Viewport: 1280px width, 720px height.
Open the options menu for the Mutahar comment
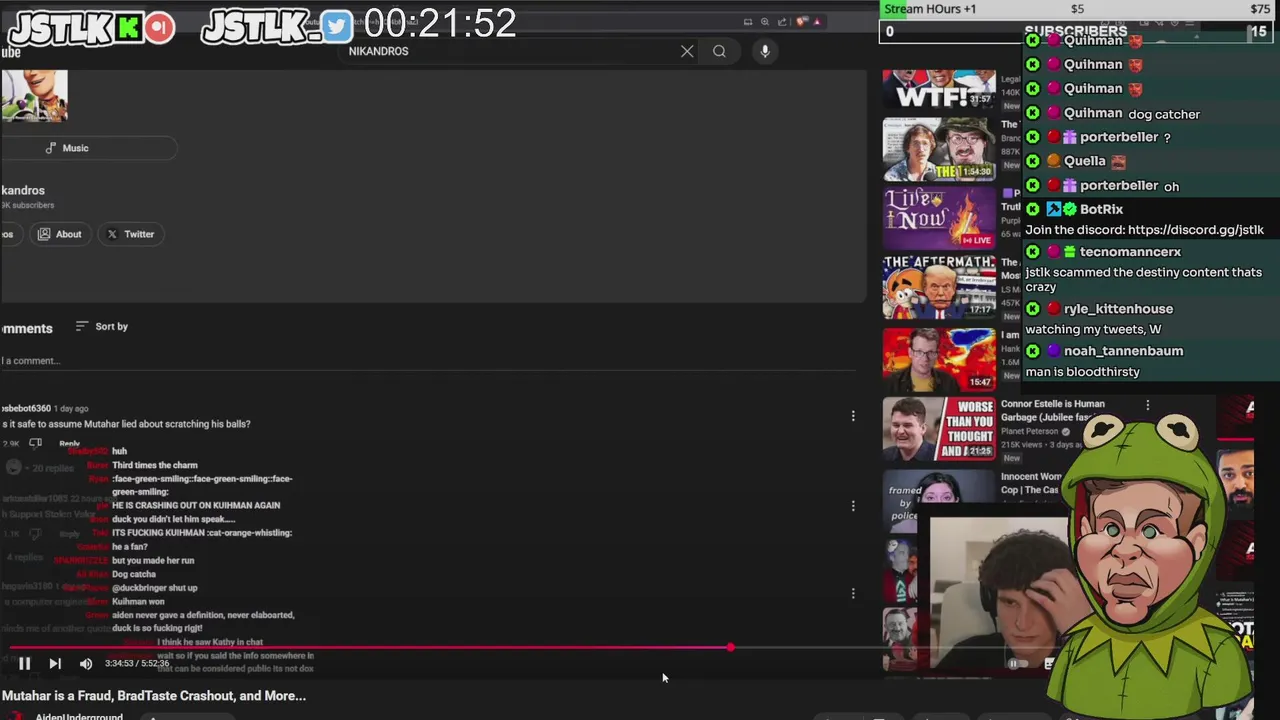(x=853, y=416)
